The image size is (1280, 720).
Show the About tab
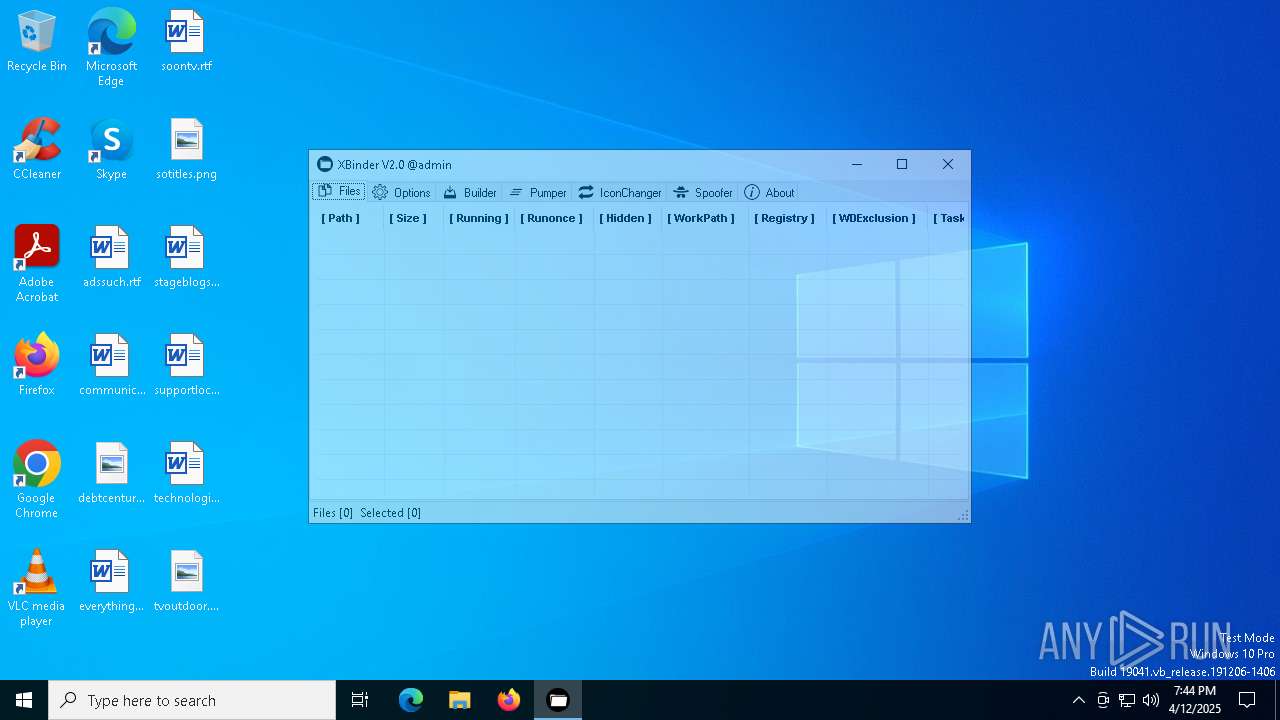(769, 192)
